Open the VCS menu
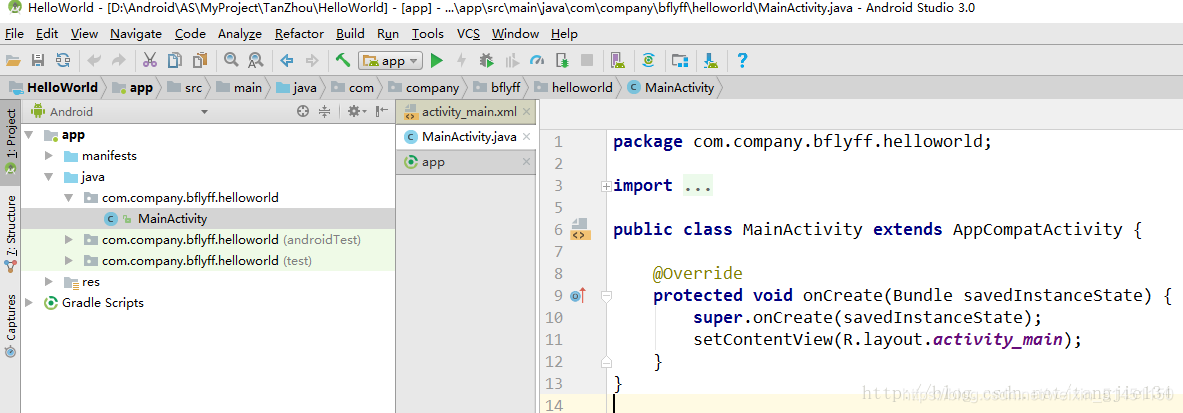Image resolution: width=1183 pixels, height=413 pixels. click(x=468, y=34)
